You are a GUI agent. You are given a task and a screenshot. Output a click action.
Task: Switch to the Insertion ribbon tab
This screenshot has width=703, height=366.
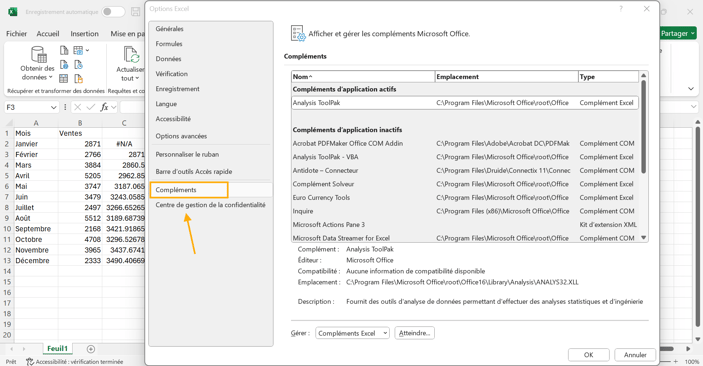point(84,34)
